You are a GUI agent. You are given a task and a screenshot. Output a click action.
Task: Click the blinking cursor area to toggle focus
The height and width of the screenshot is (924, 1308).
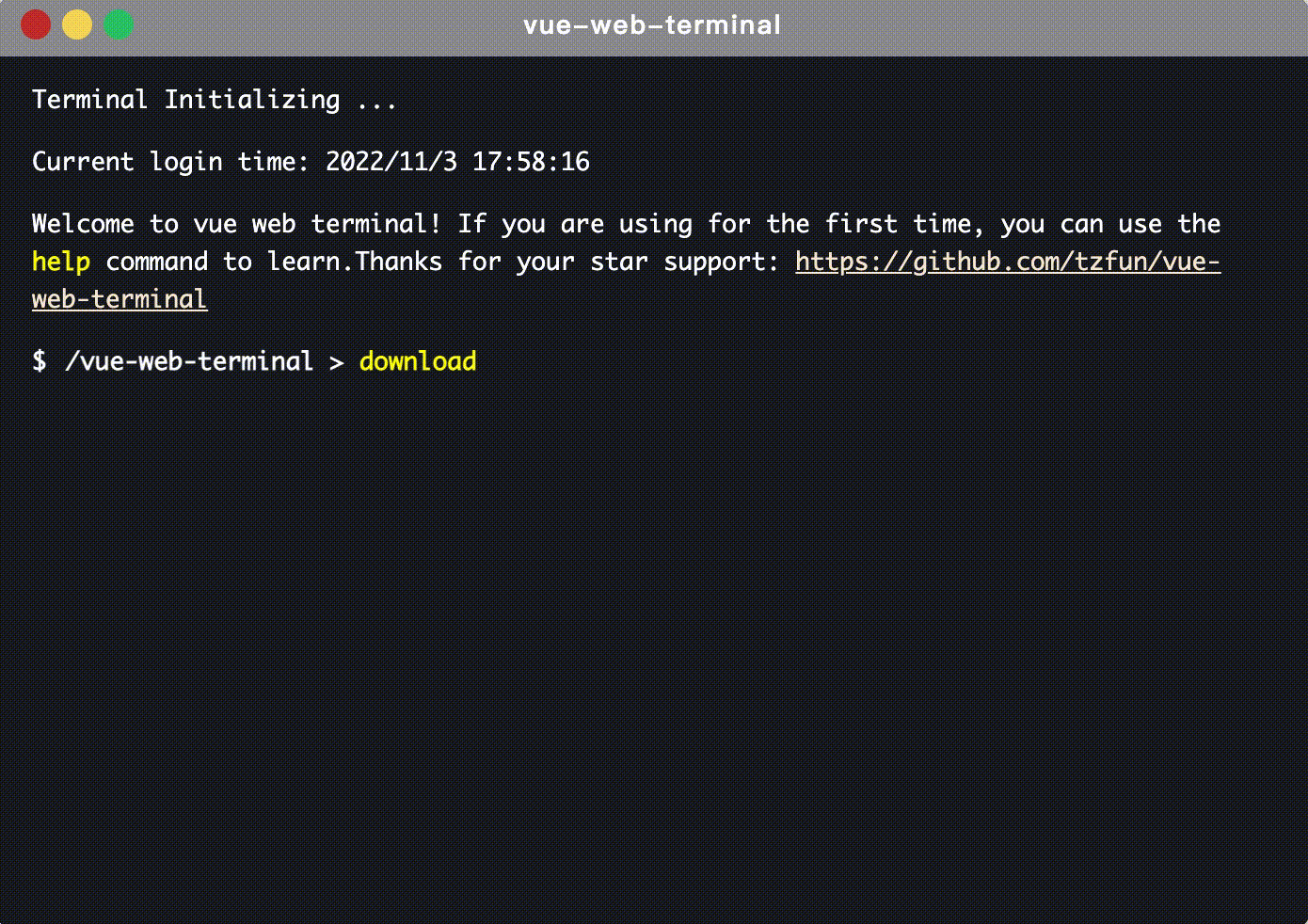coord(499,361)
